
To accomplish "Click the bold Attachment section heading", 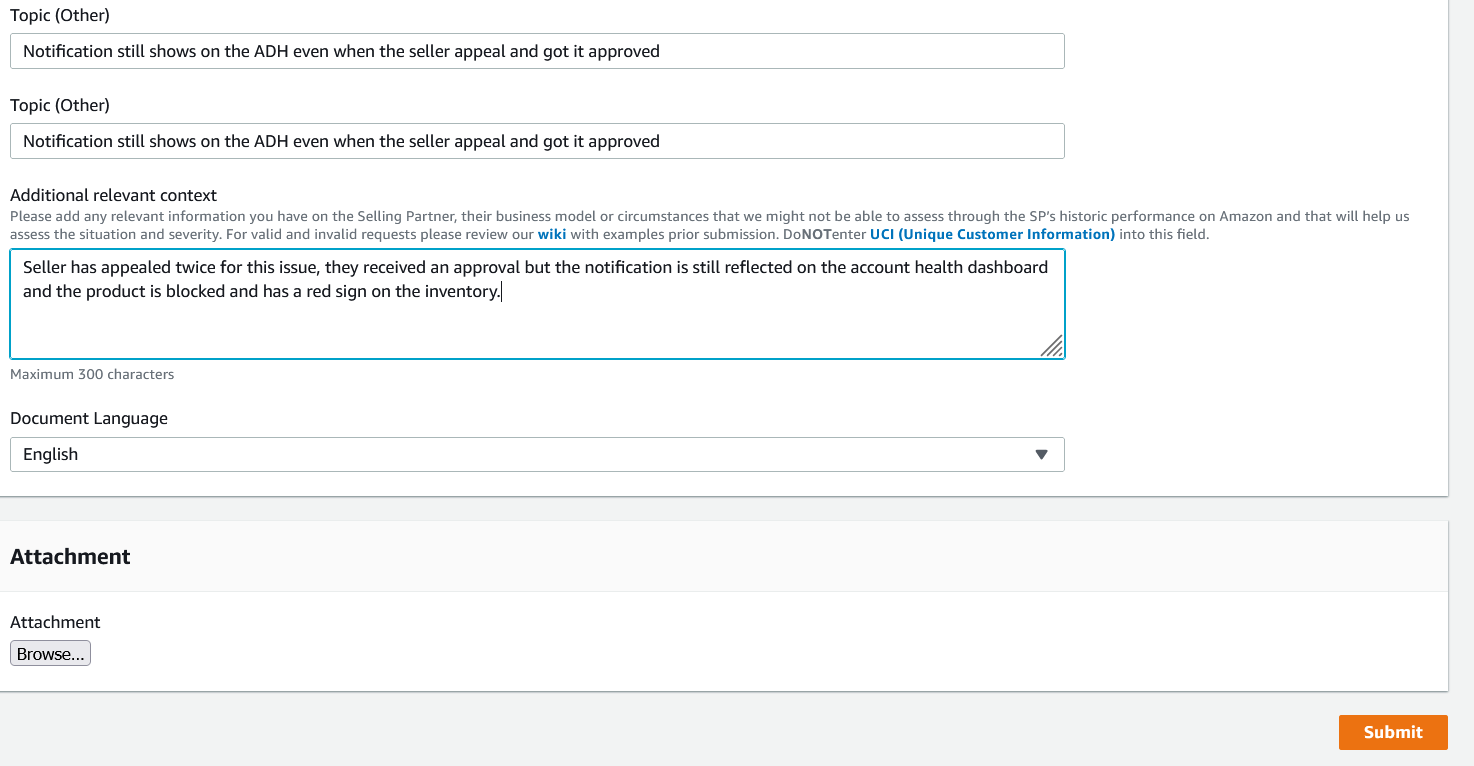I will pos(70,556).
